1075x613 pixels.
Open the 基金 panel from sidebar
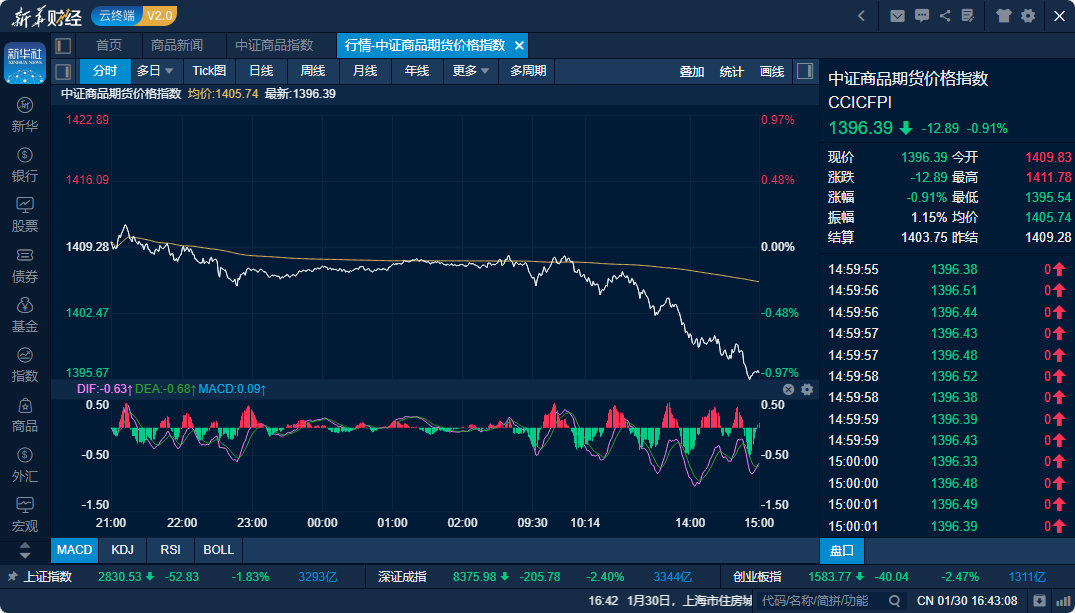pos(24,315)
